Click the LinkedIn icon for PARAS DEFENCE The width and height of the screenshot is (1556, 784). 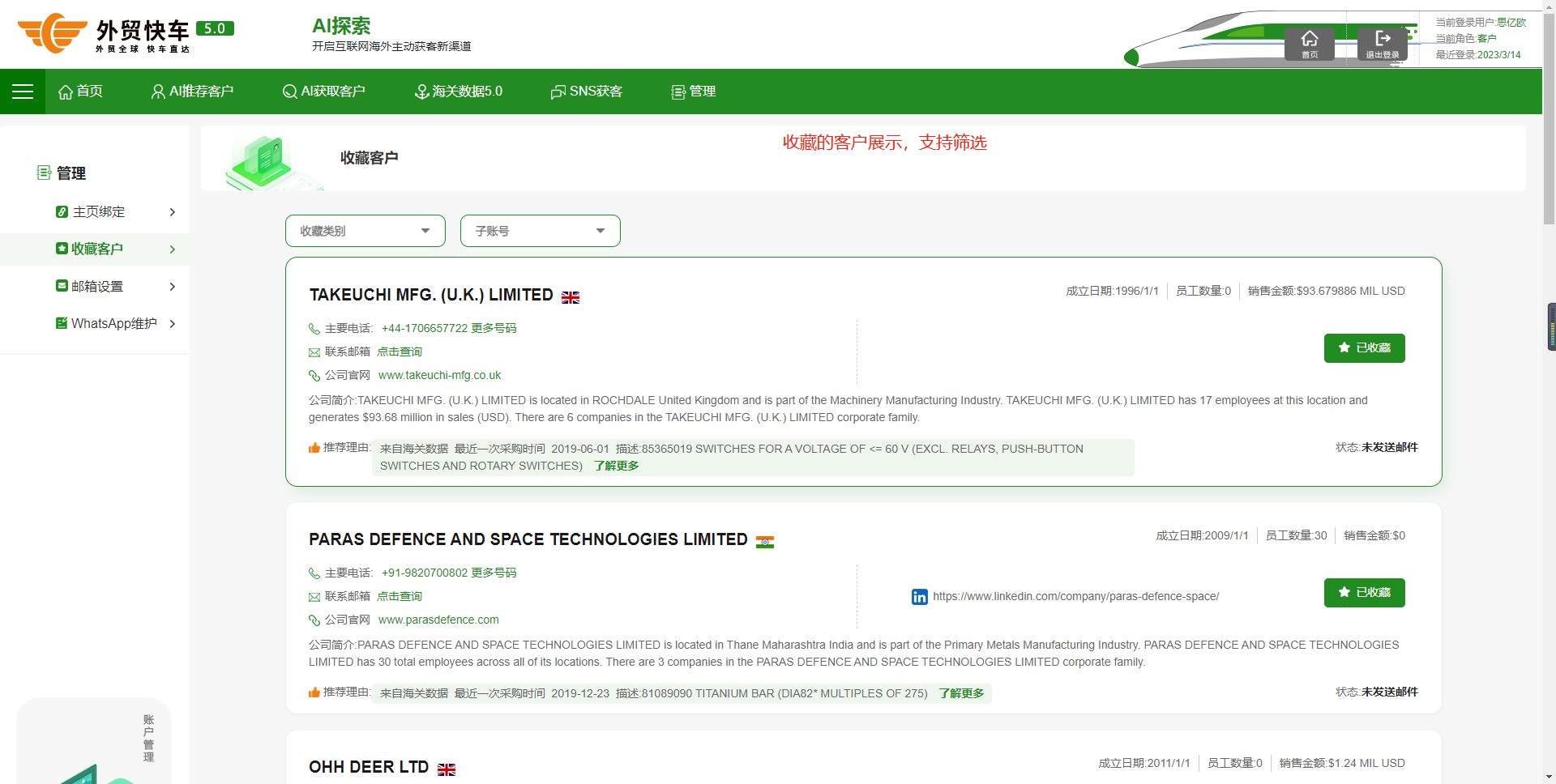920,597
